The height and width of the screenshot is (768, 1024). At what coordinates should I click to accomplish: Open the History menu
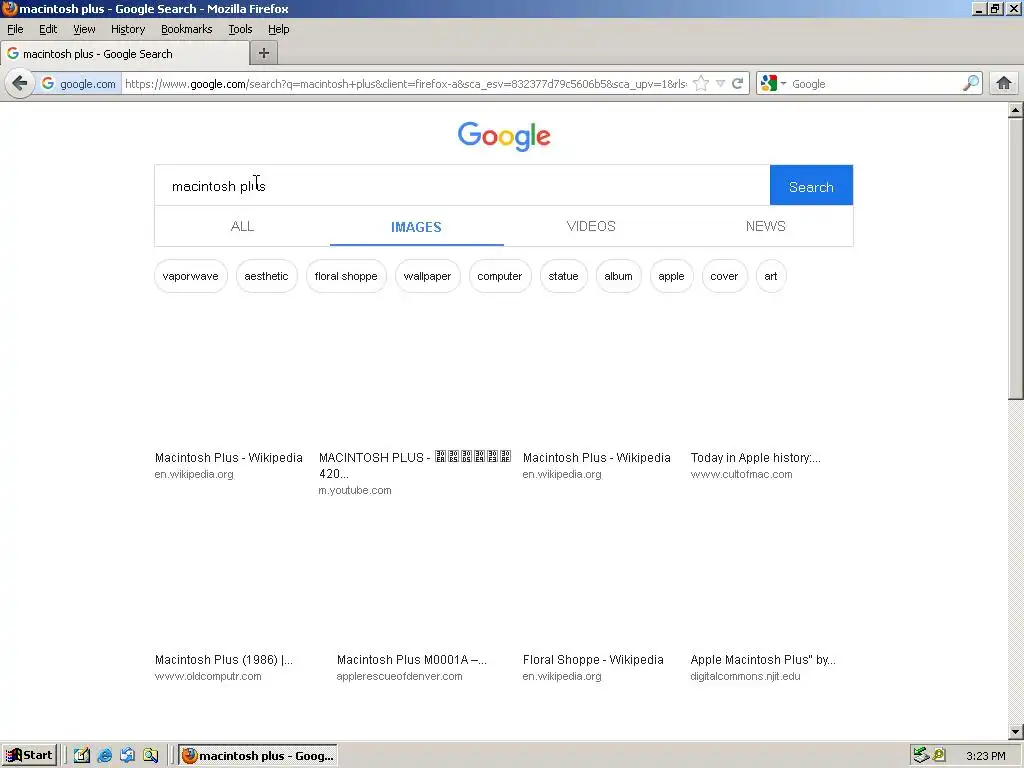pyautogui.click(x=127, y=29)
